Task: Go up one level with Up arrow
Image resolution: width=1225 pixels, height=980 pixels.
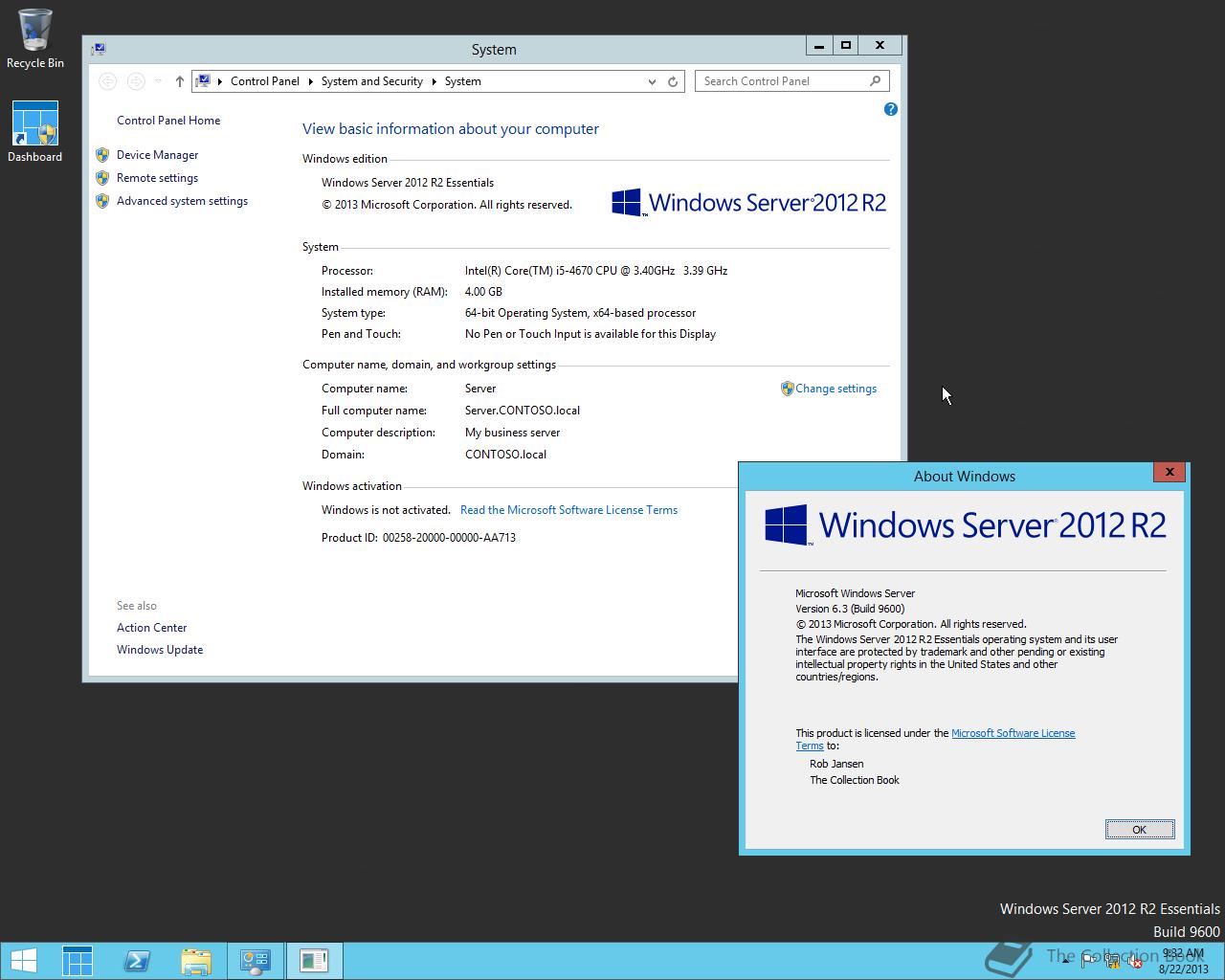Action: pyautogui.click(x=179, y=81)
